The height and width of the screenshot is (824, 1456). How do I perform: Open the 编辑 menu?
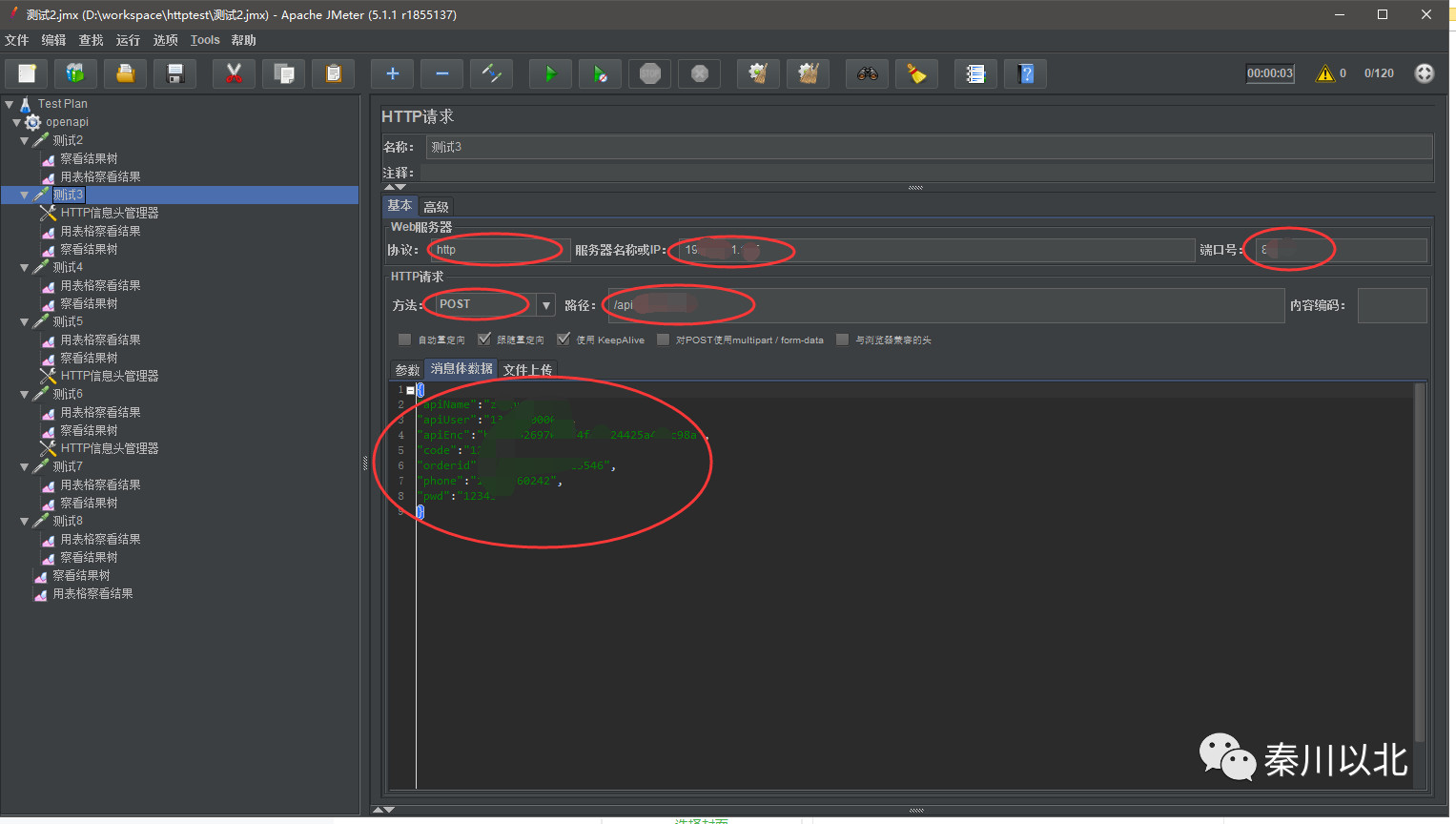click(x=53, y=40)
